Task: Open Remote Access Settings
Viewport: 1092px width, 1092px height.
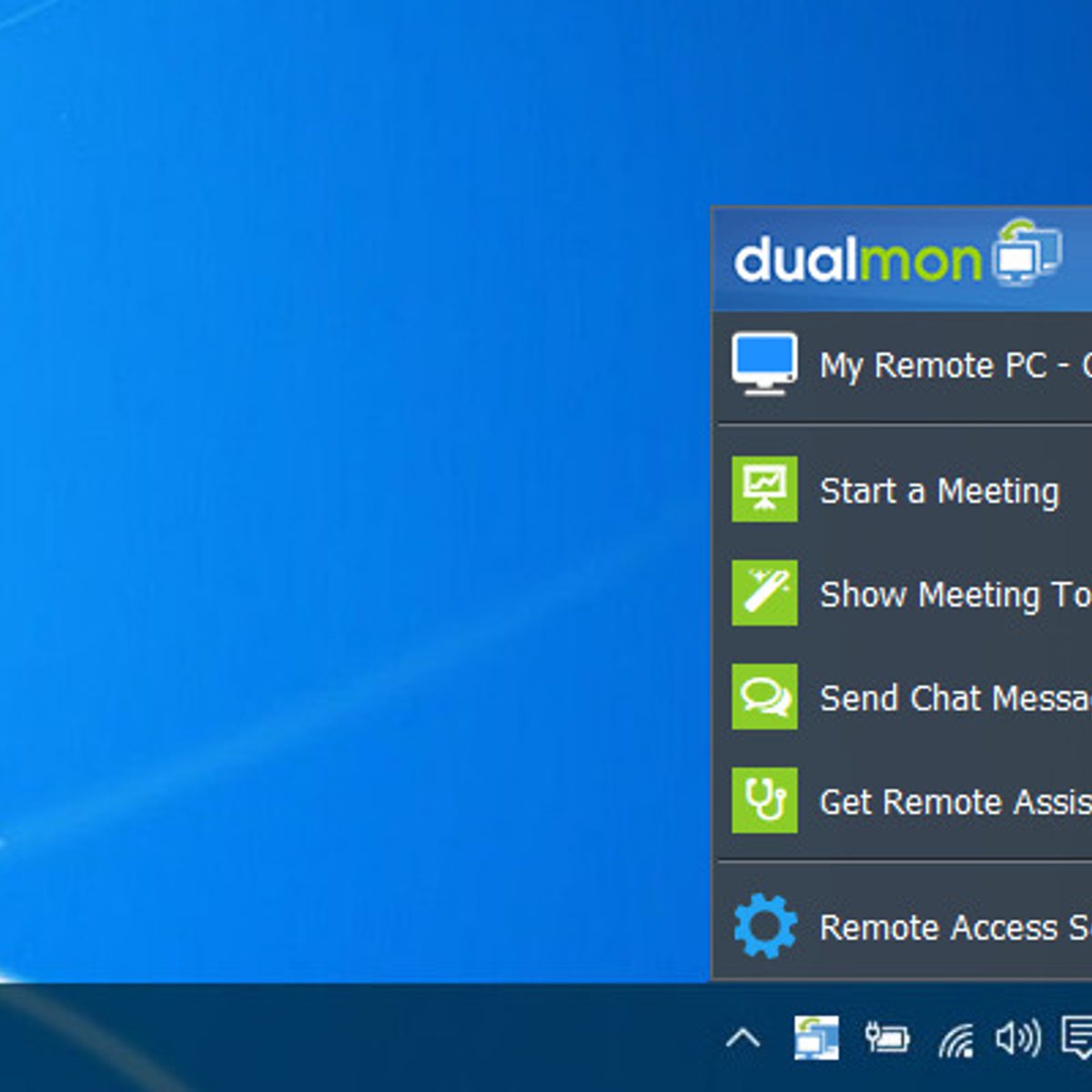Action: coord(951,928)
